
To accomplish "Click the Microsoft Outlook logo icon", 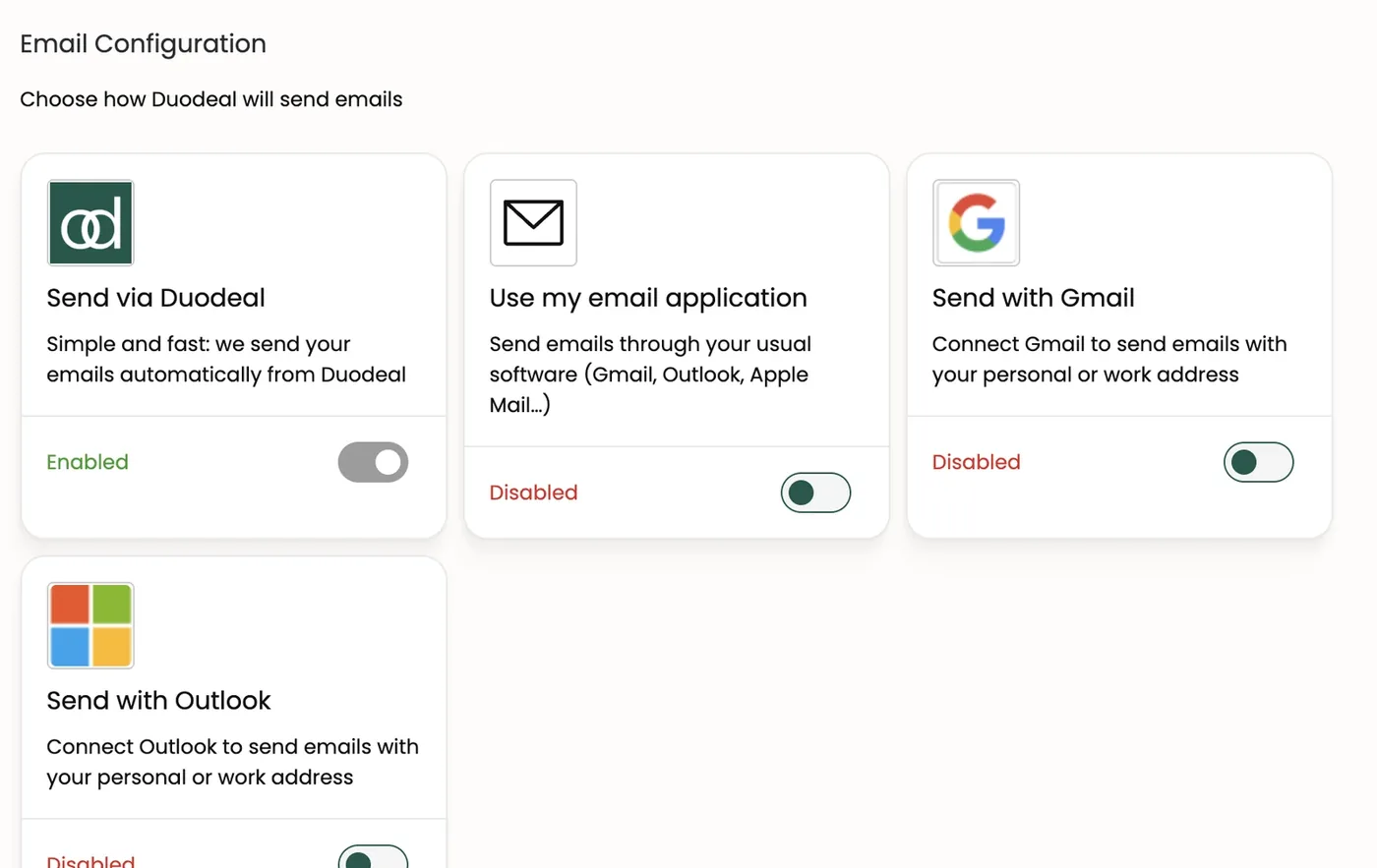I will click(x=90, y=626).
